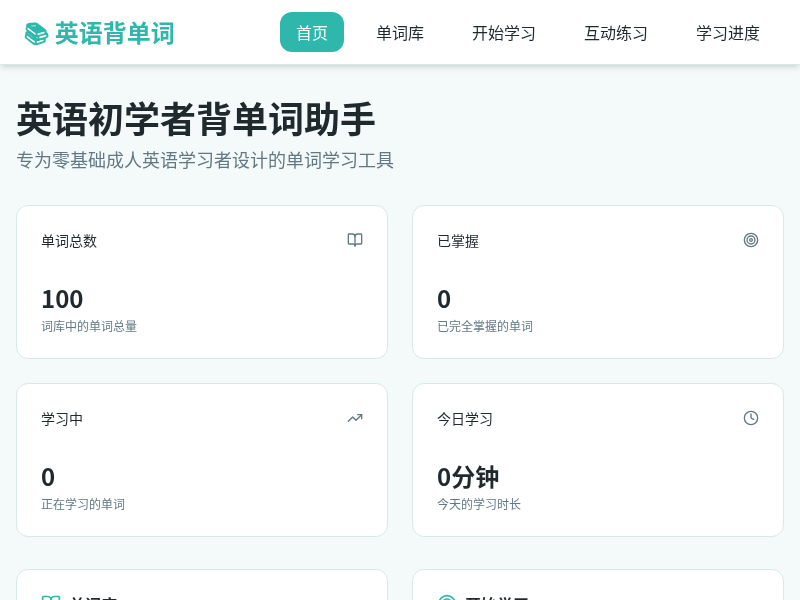Image resolution: width=800 pixels, height=600 pixels.
Task: Click the target icon on the bottom-right card
Action: tap(447, 598)
